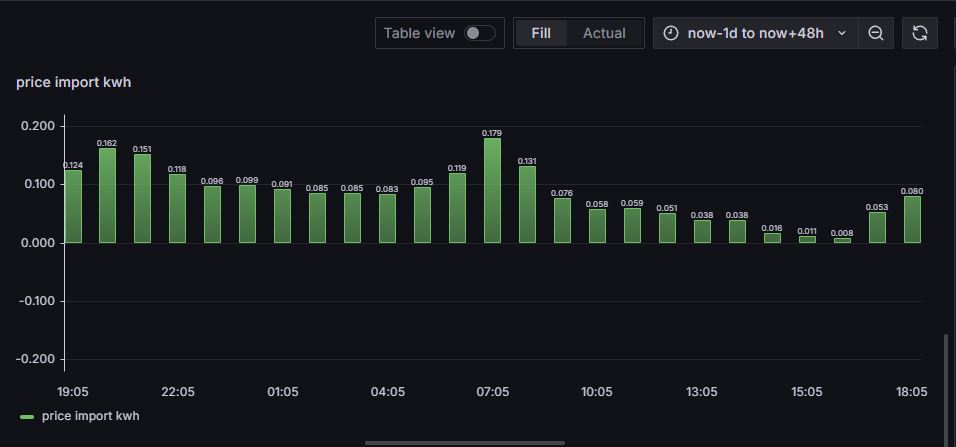The image size is (956, 447).
Task: Click the last bar labeled 0.080
Action: (x=912, y=220)
